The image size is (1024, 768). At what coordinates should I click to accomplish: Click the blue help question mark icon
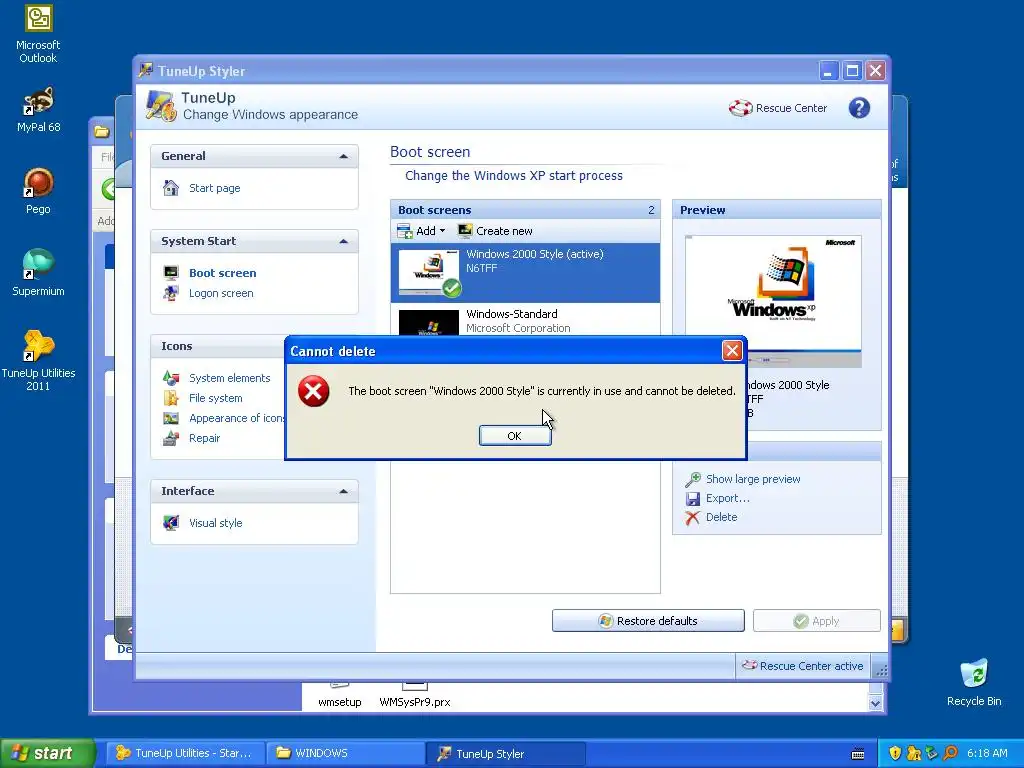(859, 108)
